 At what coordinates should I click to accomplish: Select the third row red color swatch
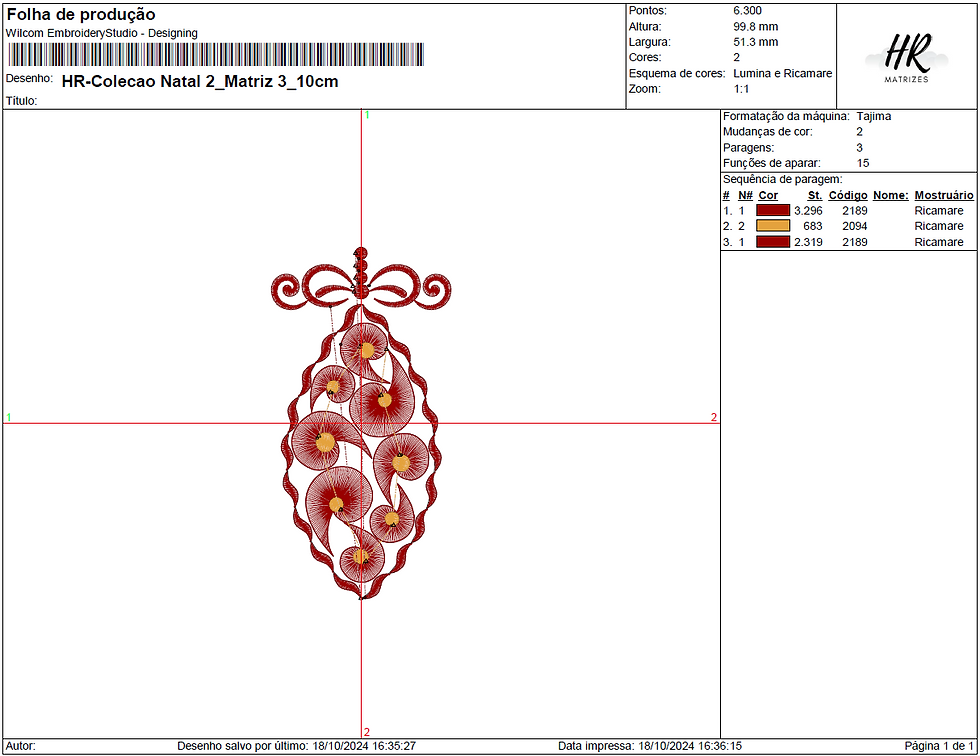coord(772,242)
